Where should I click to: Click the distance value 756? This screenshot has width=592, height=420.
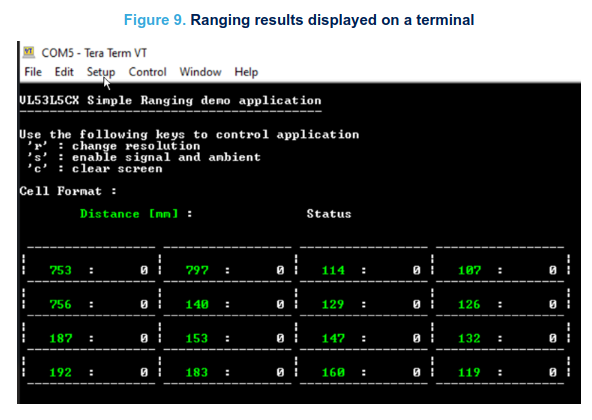(60, 304)
